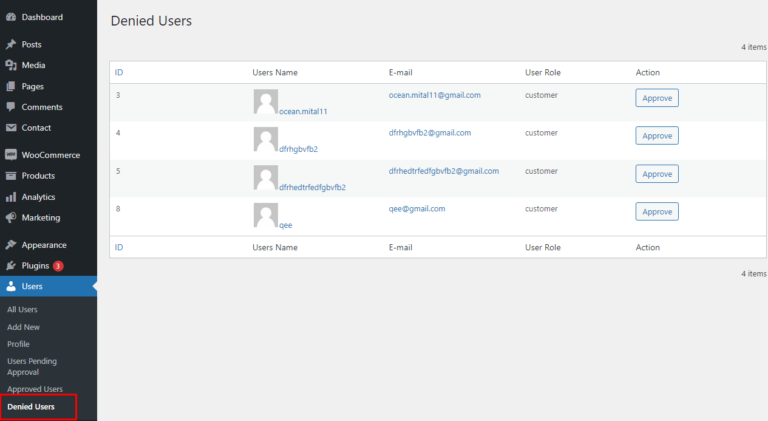Select Add New under Users
The image size is (768, 421).
pyautogui.click(x=23, y=327)
